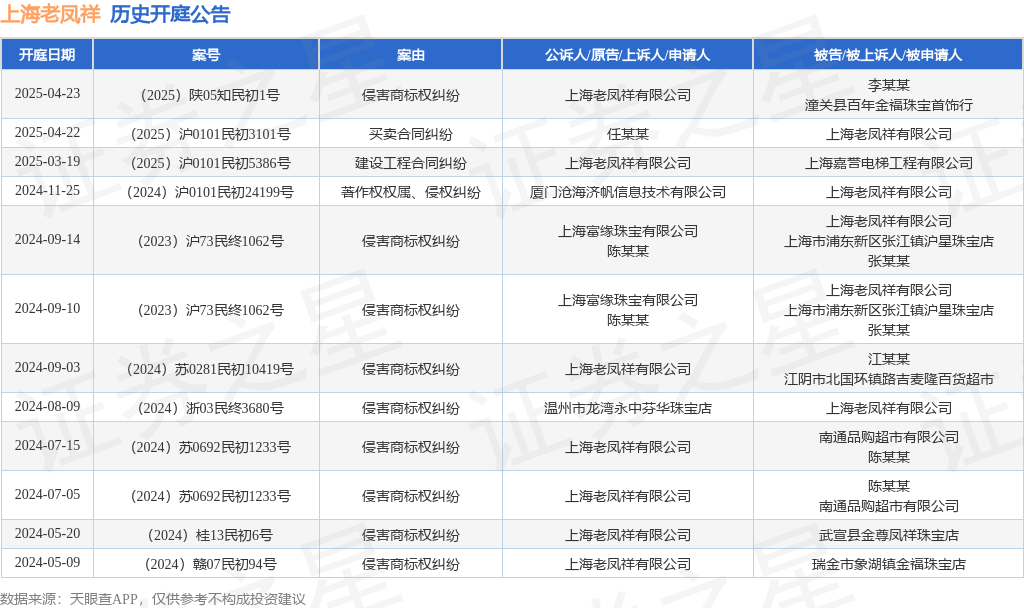Viewport: 1024px width, 608px height.
Task: Select the 被告/被上诉人/被申请人 column header
Action: coord(888,55)
